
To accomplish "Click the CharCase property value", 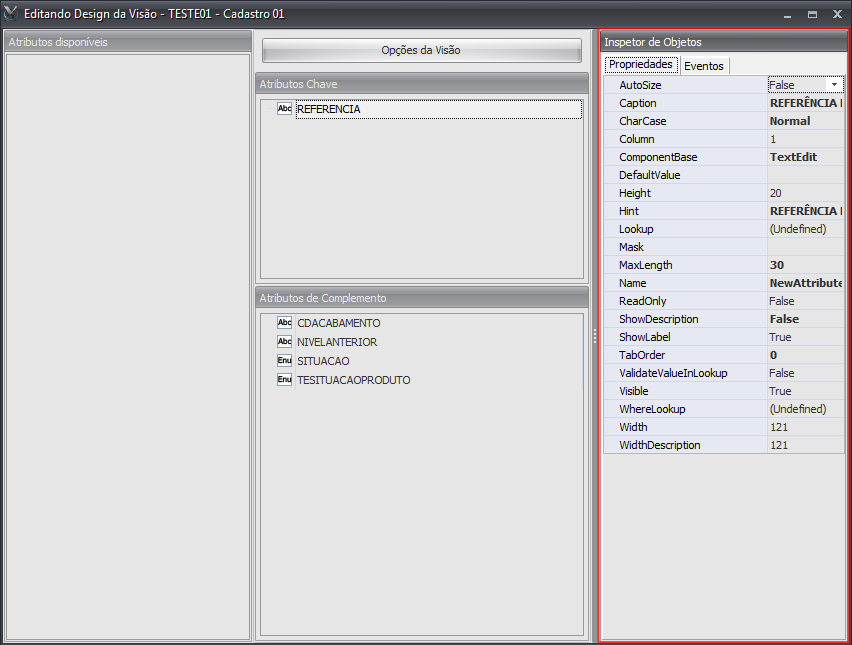I will tap(805, 121).
